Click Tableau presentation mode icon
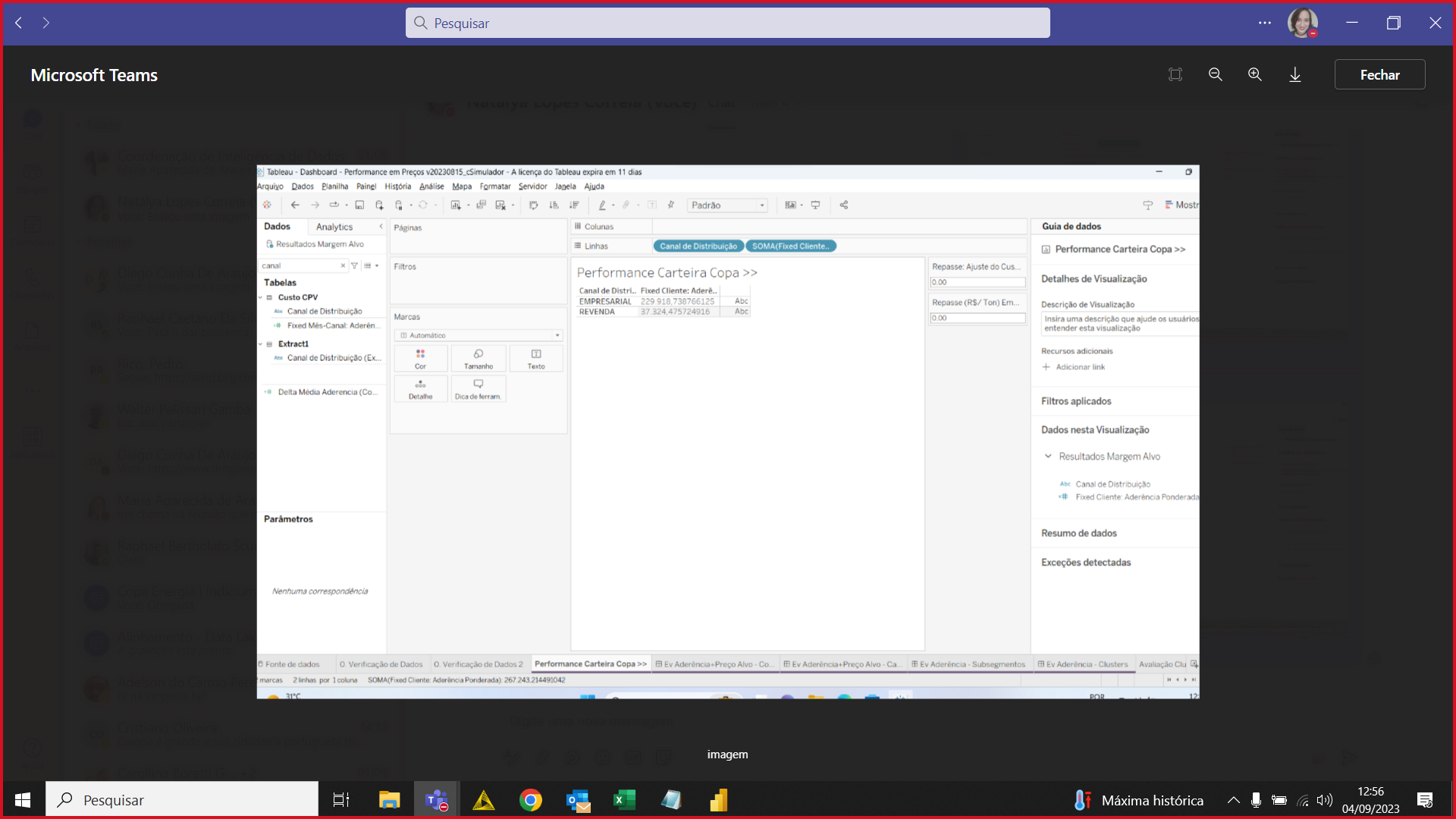Image resolution: width=1456 pixels, height=819 pixels. tap(815, 205)
